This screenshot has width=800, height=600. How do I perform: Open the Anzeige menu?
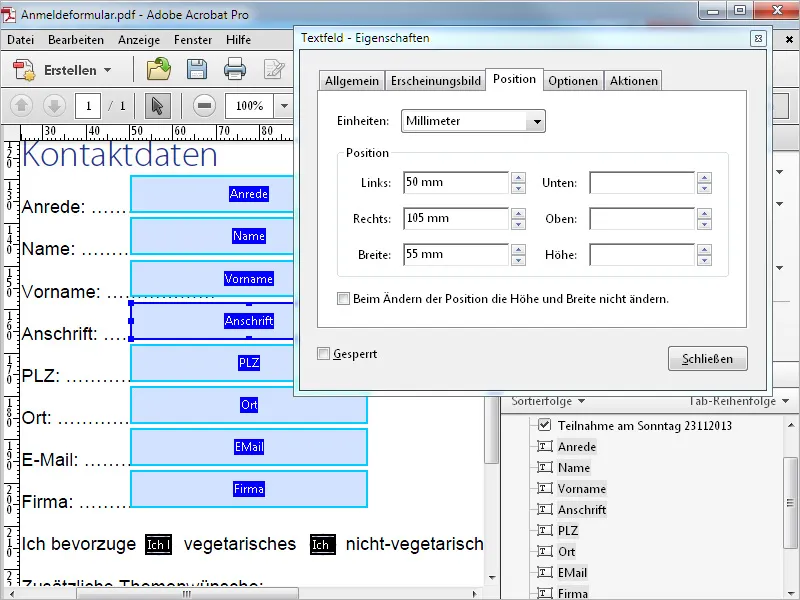coord(139,40)
